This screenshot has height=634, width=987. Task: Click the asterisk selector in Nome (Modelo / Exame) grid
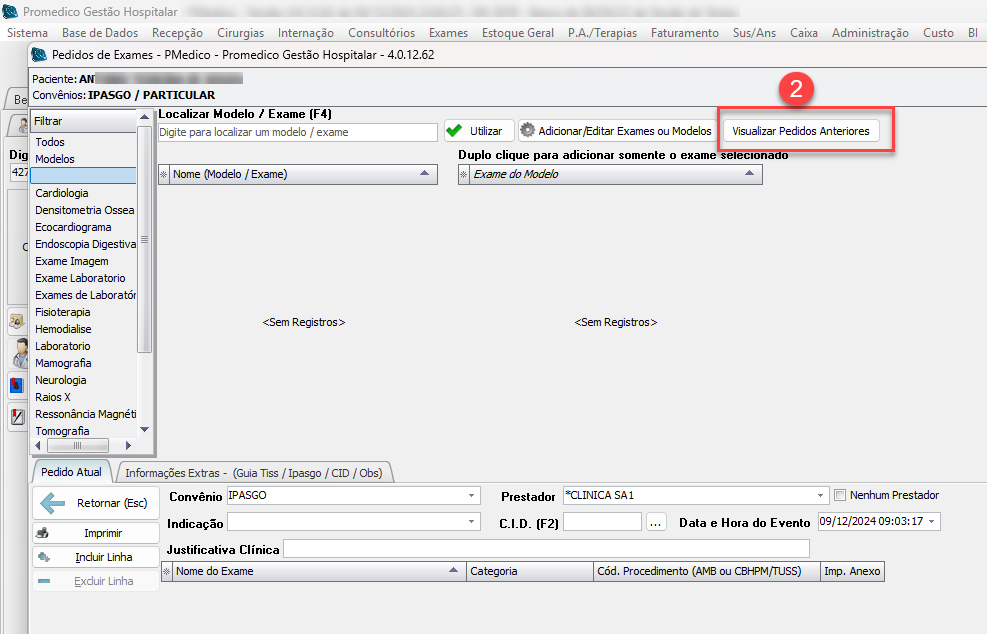(x=165, y=174)
